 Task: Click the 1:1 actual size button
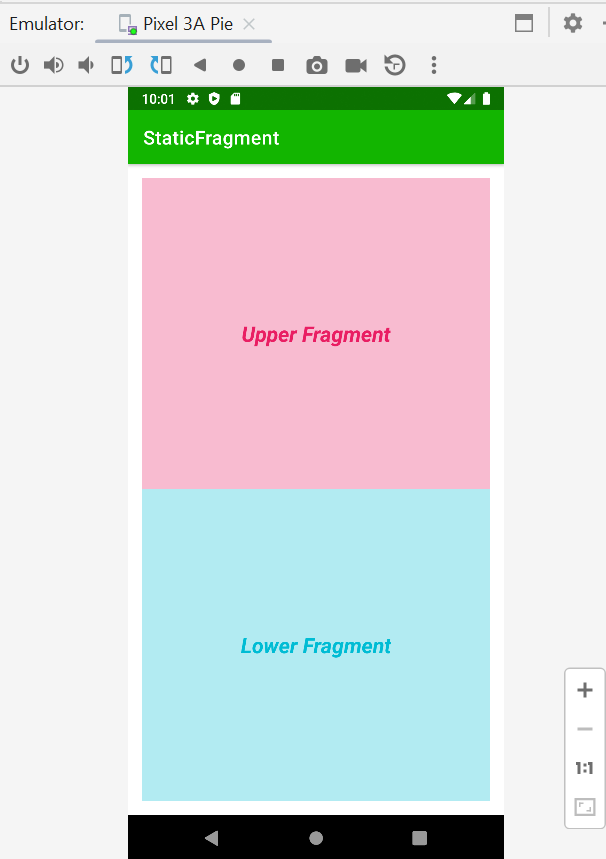(x=585, y=768)
